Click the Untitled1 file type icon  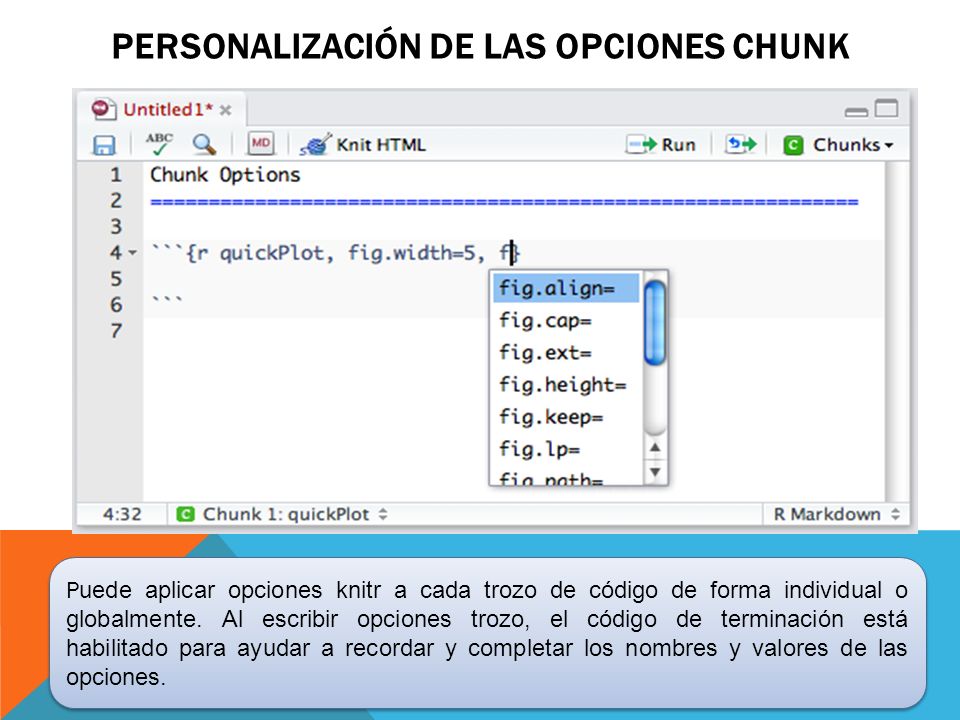pyautogui.click(x=103, y=110)
